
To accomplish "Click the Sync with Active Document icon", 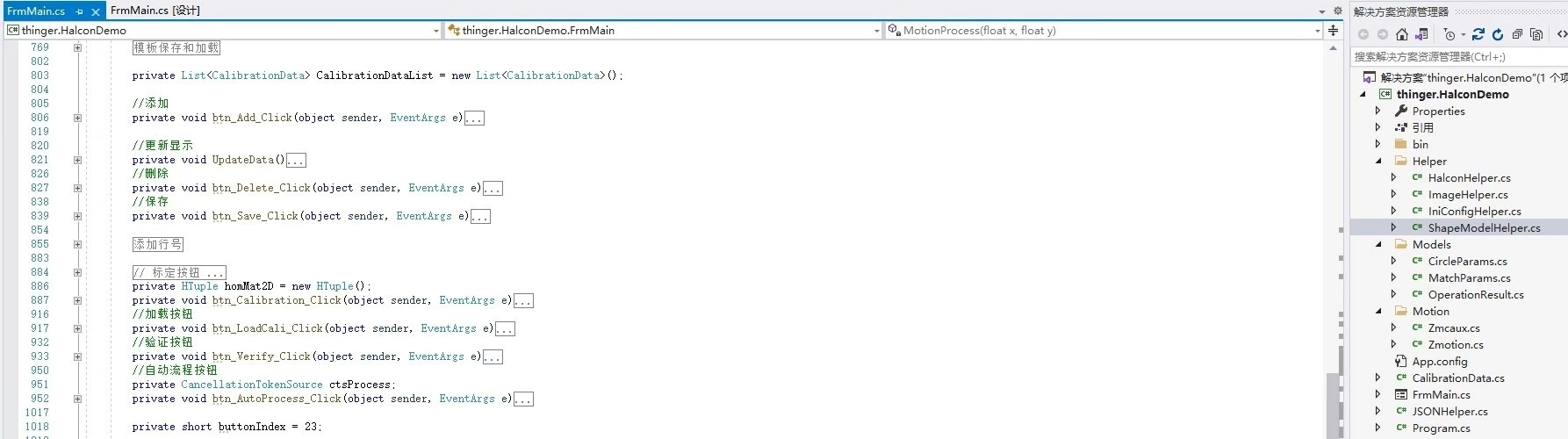I will [x=1478, y=34].
